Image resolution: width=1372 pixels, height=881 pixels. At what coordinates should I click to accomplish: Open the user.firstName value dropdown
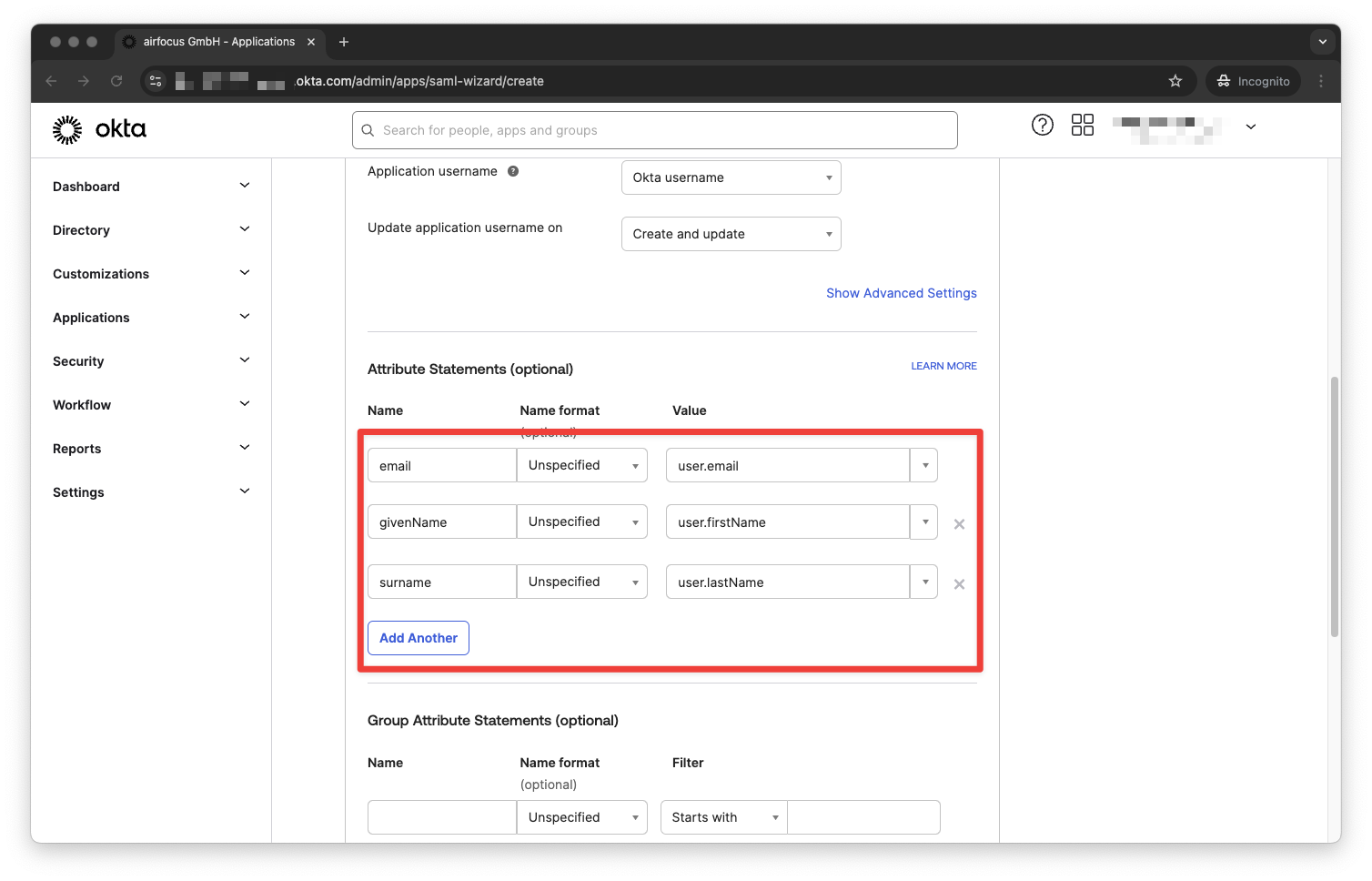coord(924,522)
